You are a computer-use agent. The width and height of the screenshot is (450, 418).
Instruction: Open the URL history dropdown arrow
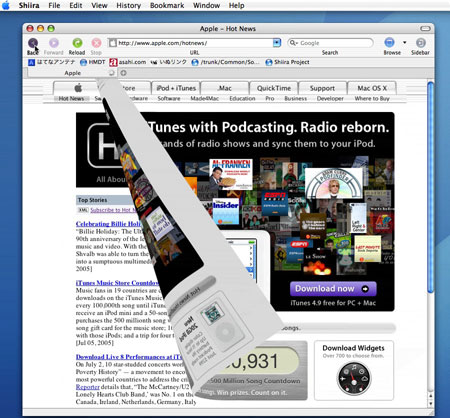point(277,43)
